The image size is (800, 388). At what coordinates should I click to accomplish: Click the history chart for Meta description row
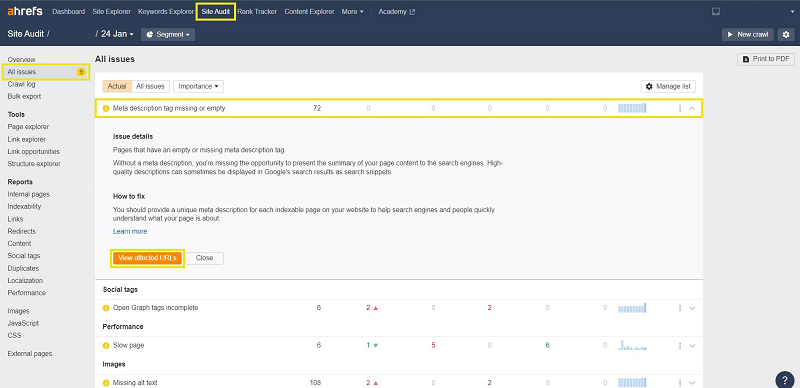coord(632,108)
